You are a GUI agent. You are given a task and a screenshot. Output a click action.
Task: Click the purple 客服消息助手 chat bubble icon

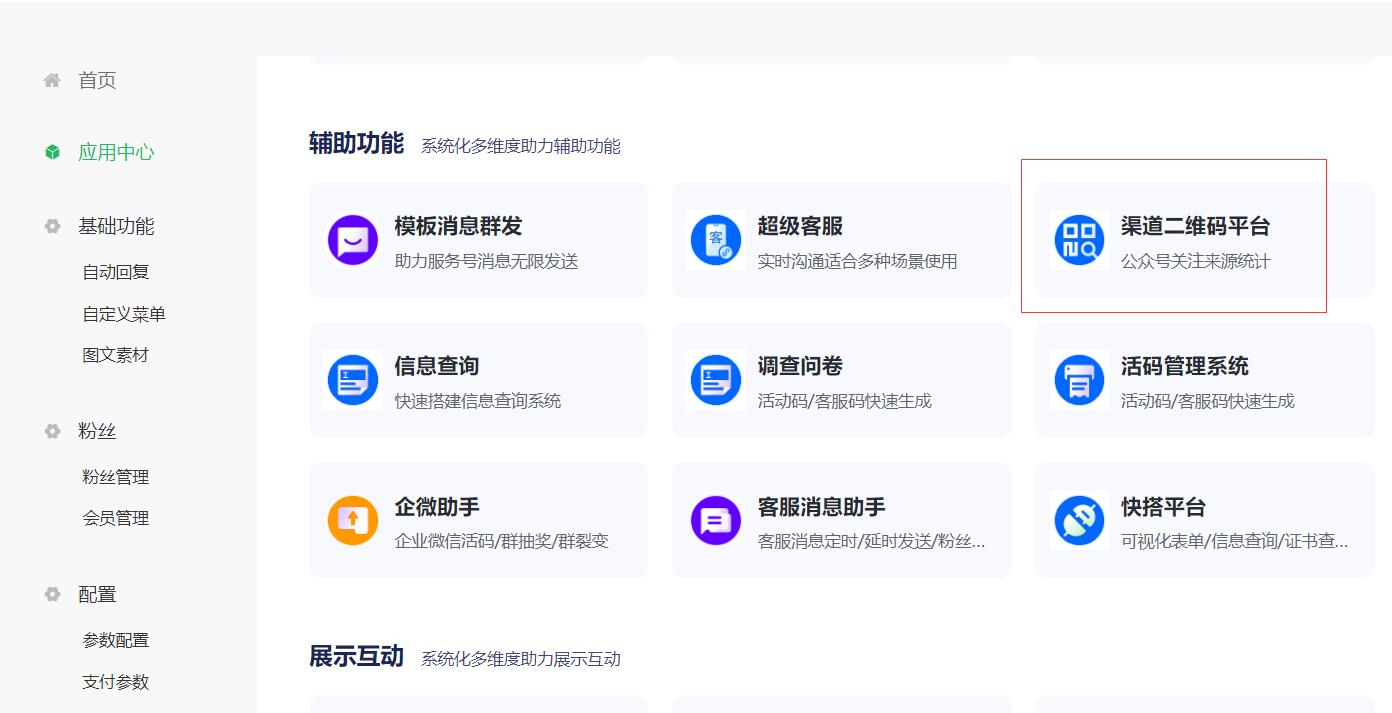[715, 519]
